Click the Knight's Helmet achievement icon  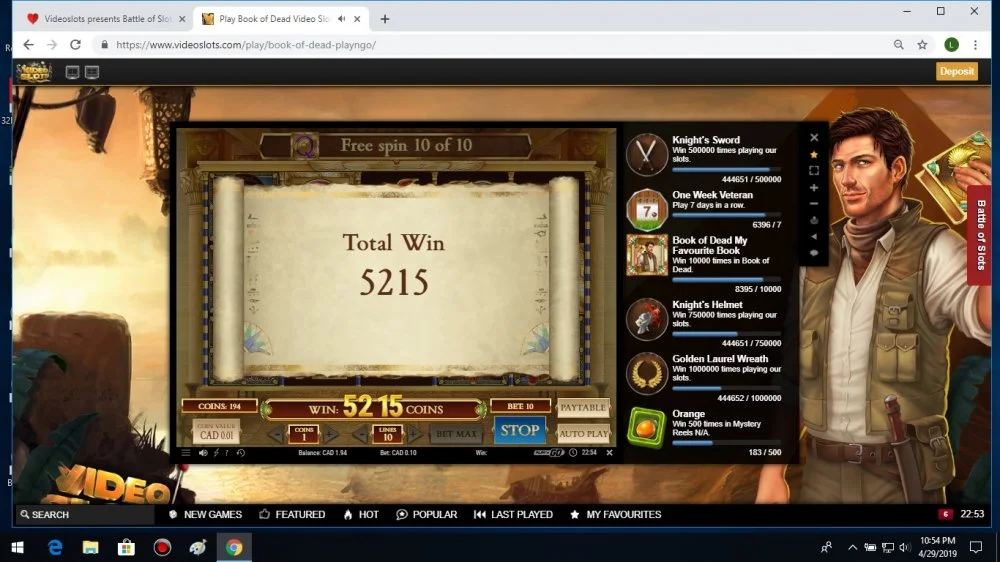point(647,318)
